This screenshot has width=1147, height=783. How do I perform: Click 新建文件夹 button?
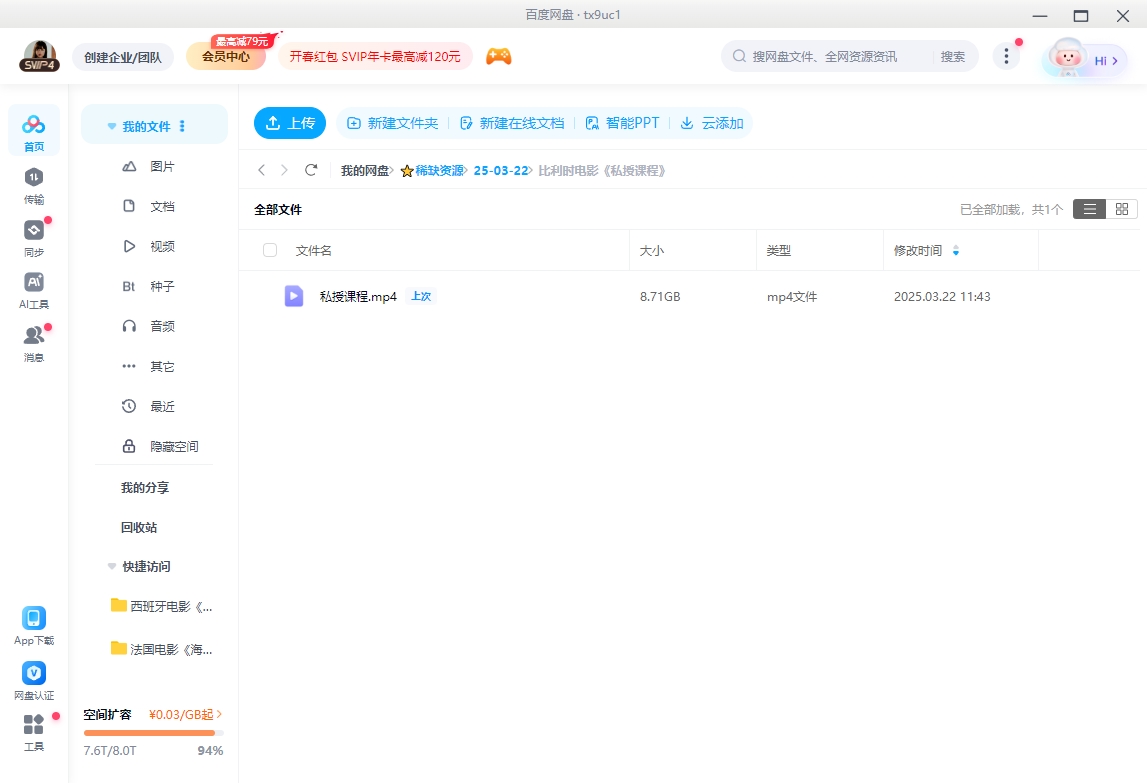392,123
